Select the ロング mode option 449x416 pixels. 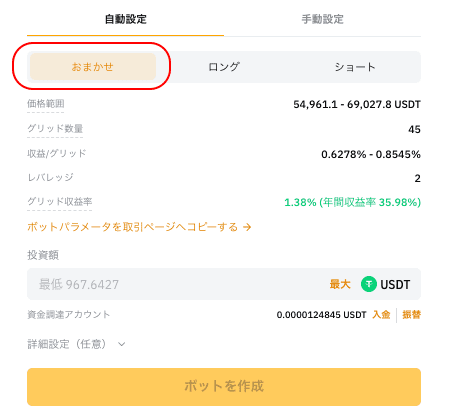tap(224, 67)
